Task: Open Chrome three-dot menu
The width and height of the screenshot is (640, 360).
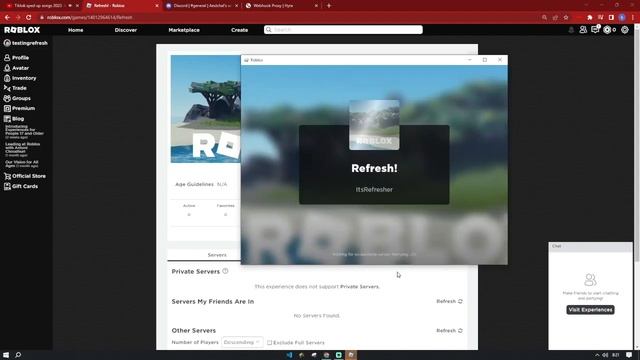Action: (x=633, y=18)
